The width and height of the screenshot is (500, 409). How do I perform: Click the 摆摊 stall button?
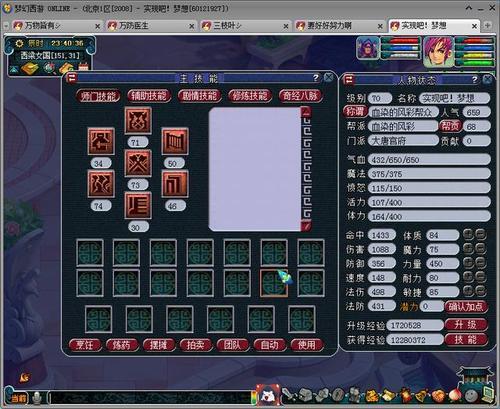tap(159, 345)
